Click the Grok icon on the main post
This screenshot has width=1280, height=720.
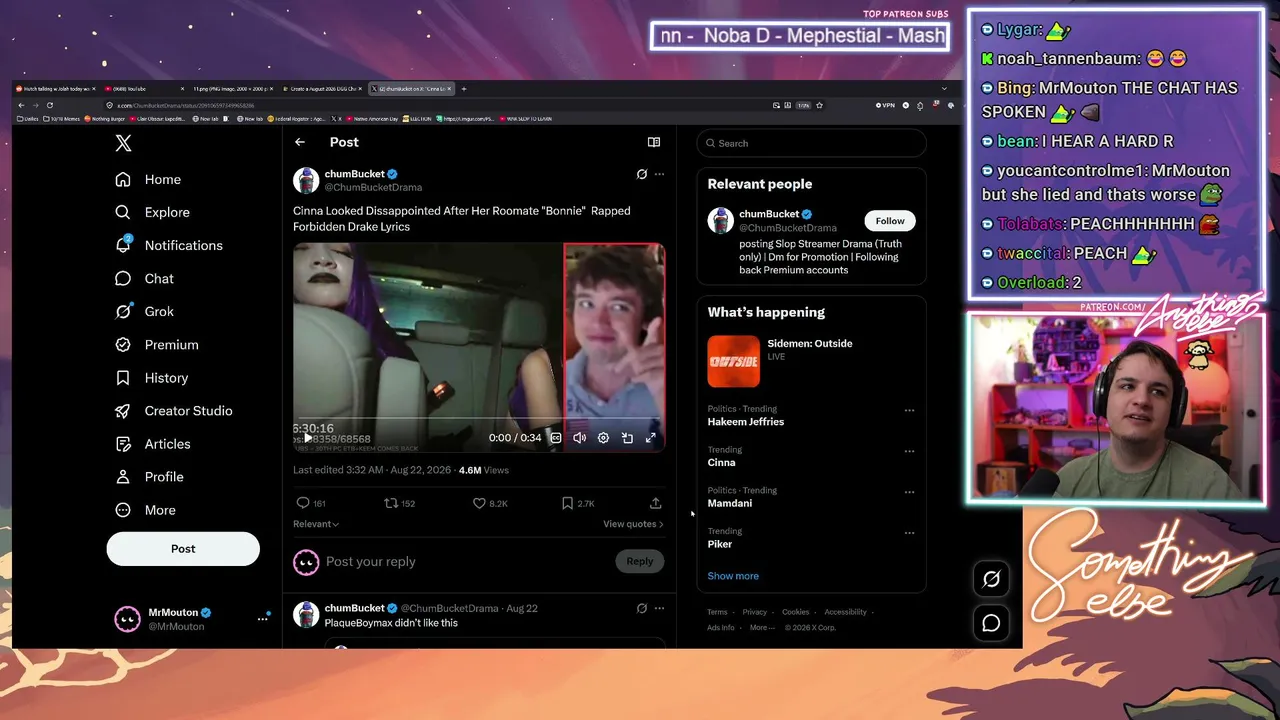click(642, 174)
